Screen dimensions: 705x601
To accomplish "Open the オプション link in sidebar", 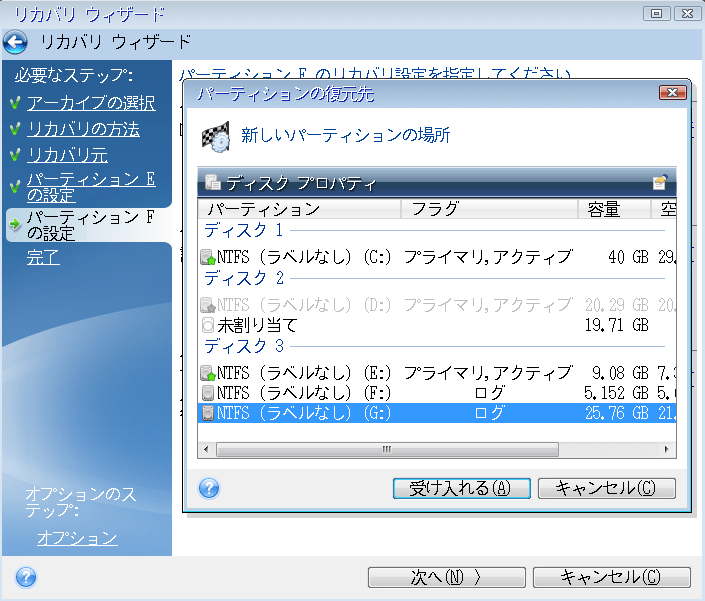I will tap(77, 538).
